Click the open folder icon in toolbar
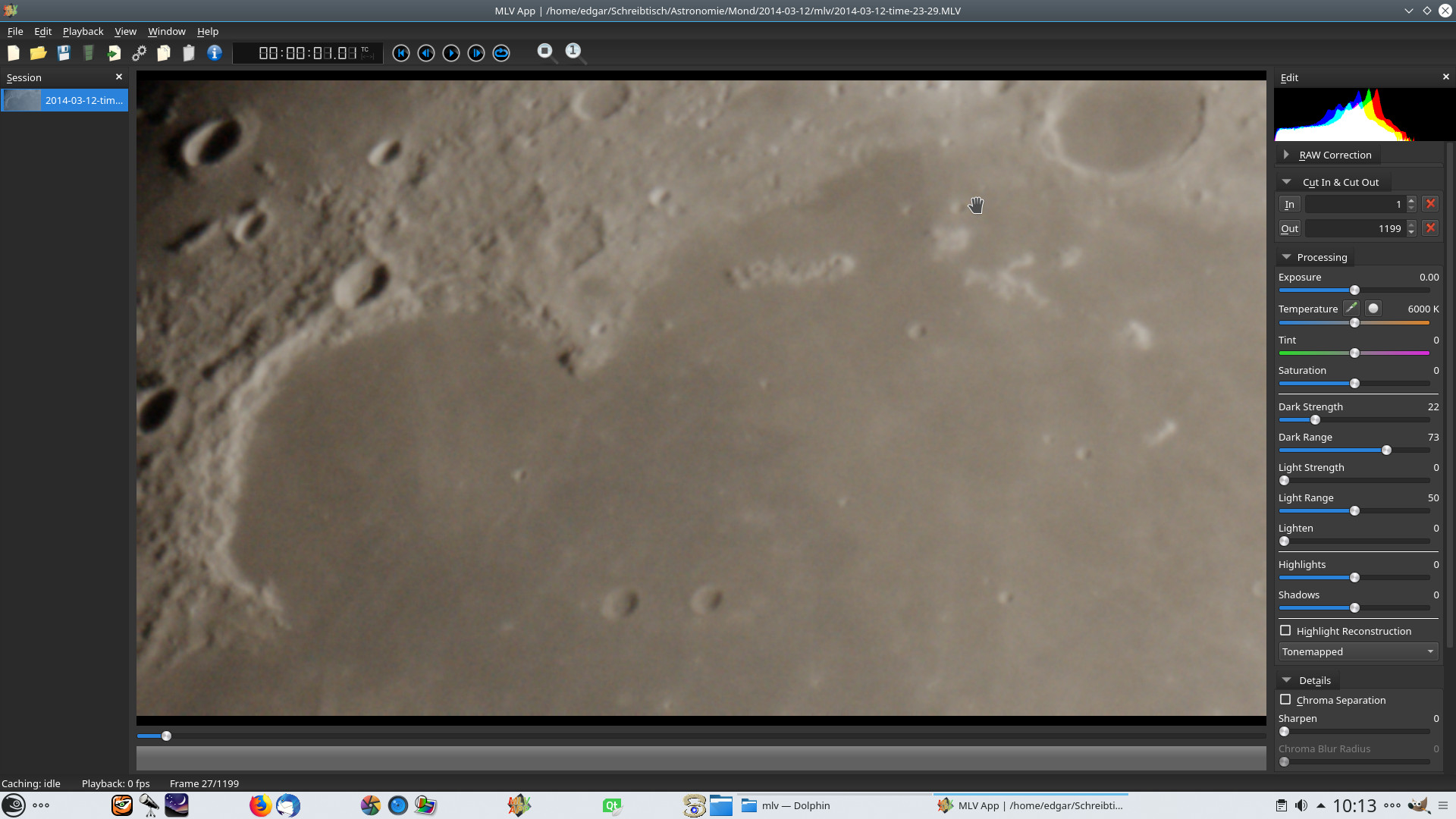 click(x=38, y=53)
